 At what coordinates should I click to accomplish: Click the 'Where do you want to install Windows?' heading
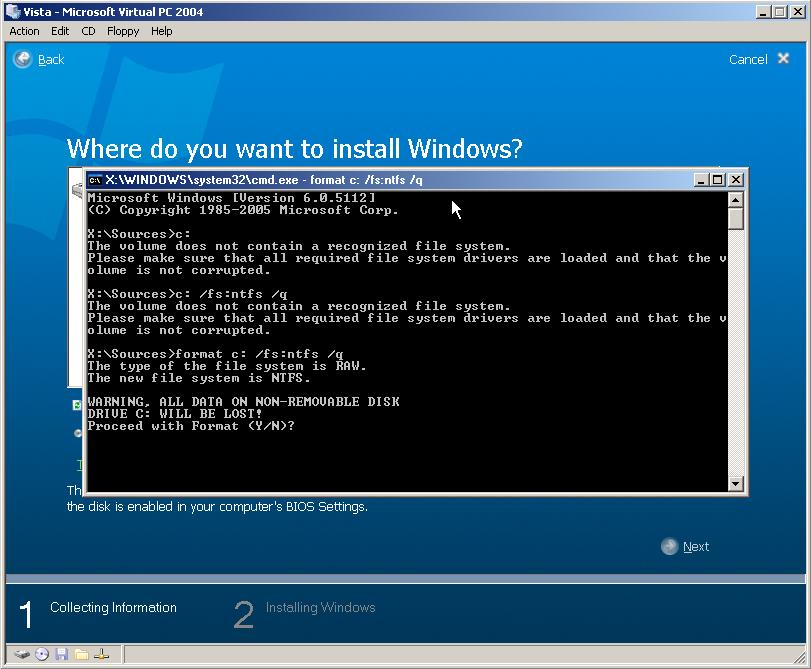(x=295, y=149)
